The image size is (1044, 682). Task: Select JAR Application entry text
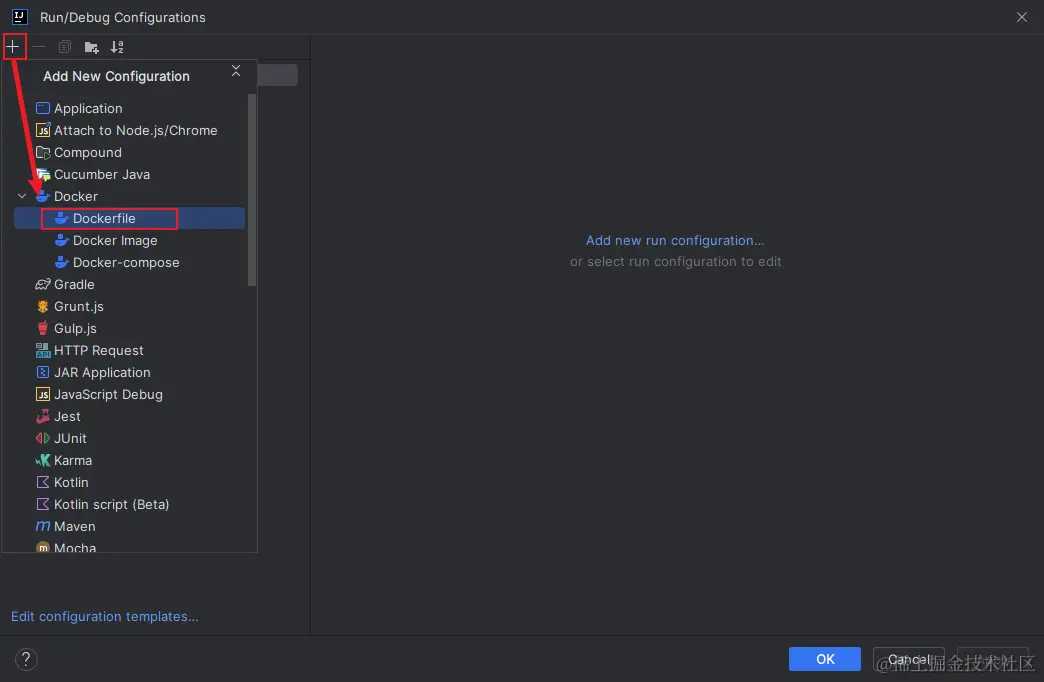pos(102,372)
